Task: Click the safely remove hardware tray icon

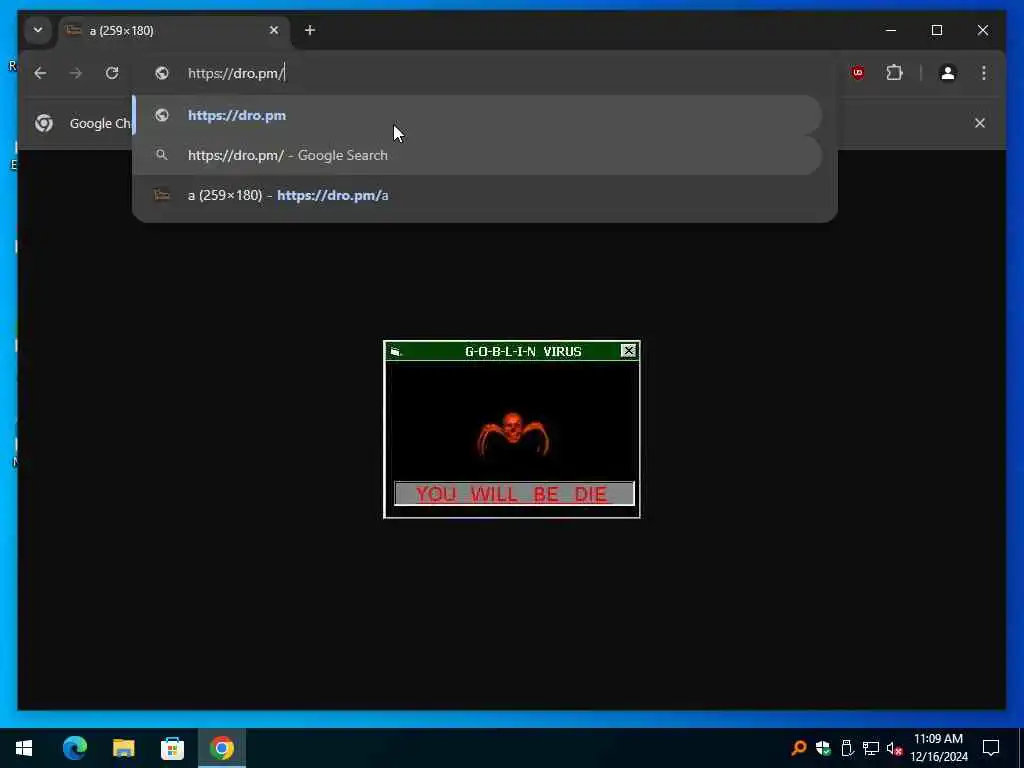Action: point(847,748)
